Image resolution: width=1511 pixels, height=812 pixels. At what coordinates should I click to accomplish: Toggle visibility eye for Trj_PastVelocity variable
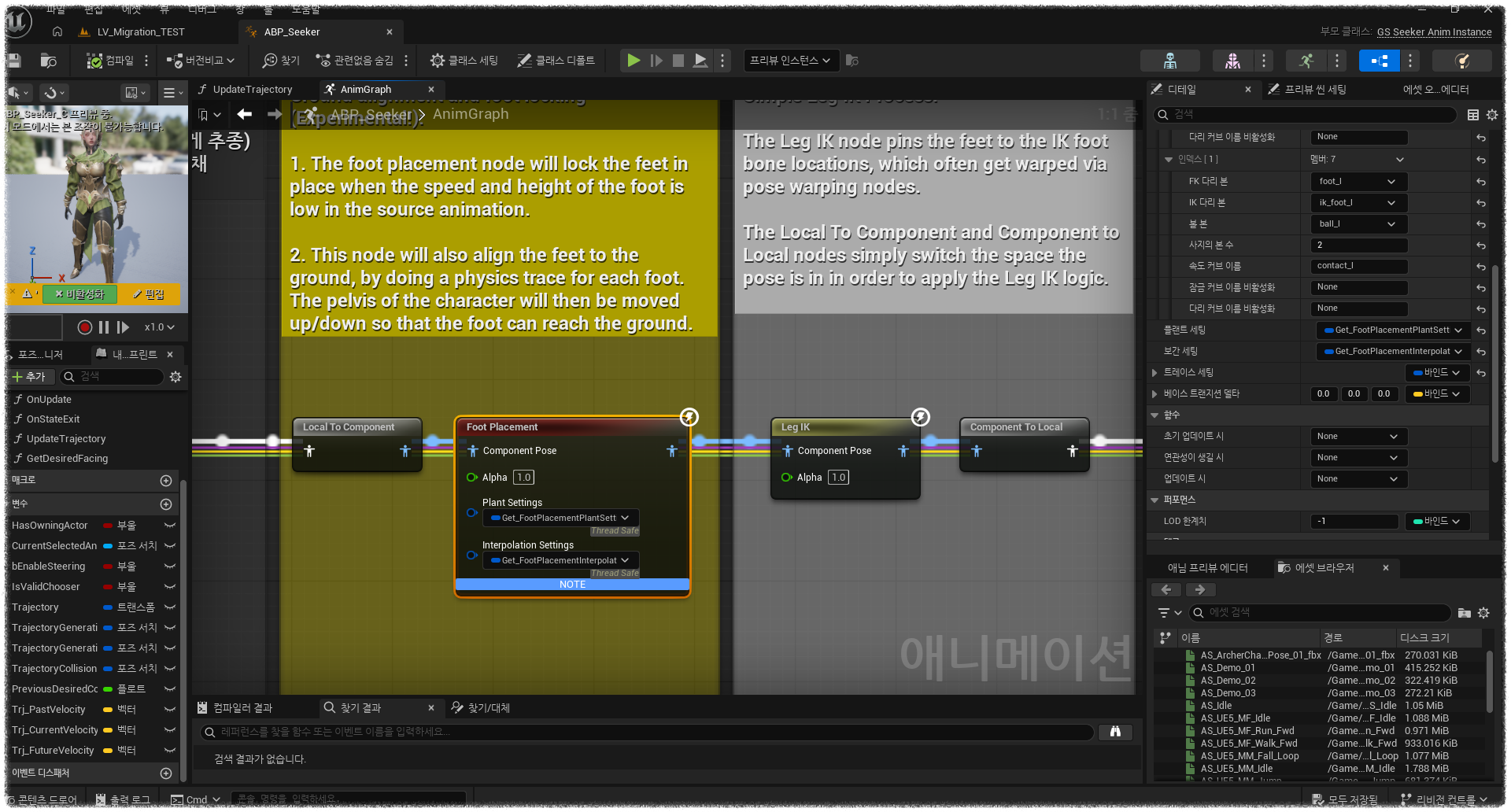(169, 710)
